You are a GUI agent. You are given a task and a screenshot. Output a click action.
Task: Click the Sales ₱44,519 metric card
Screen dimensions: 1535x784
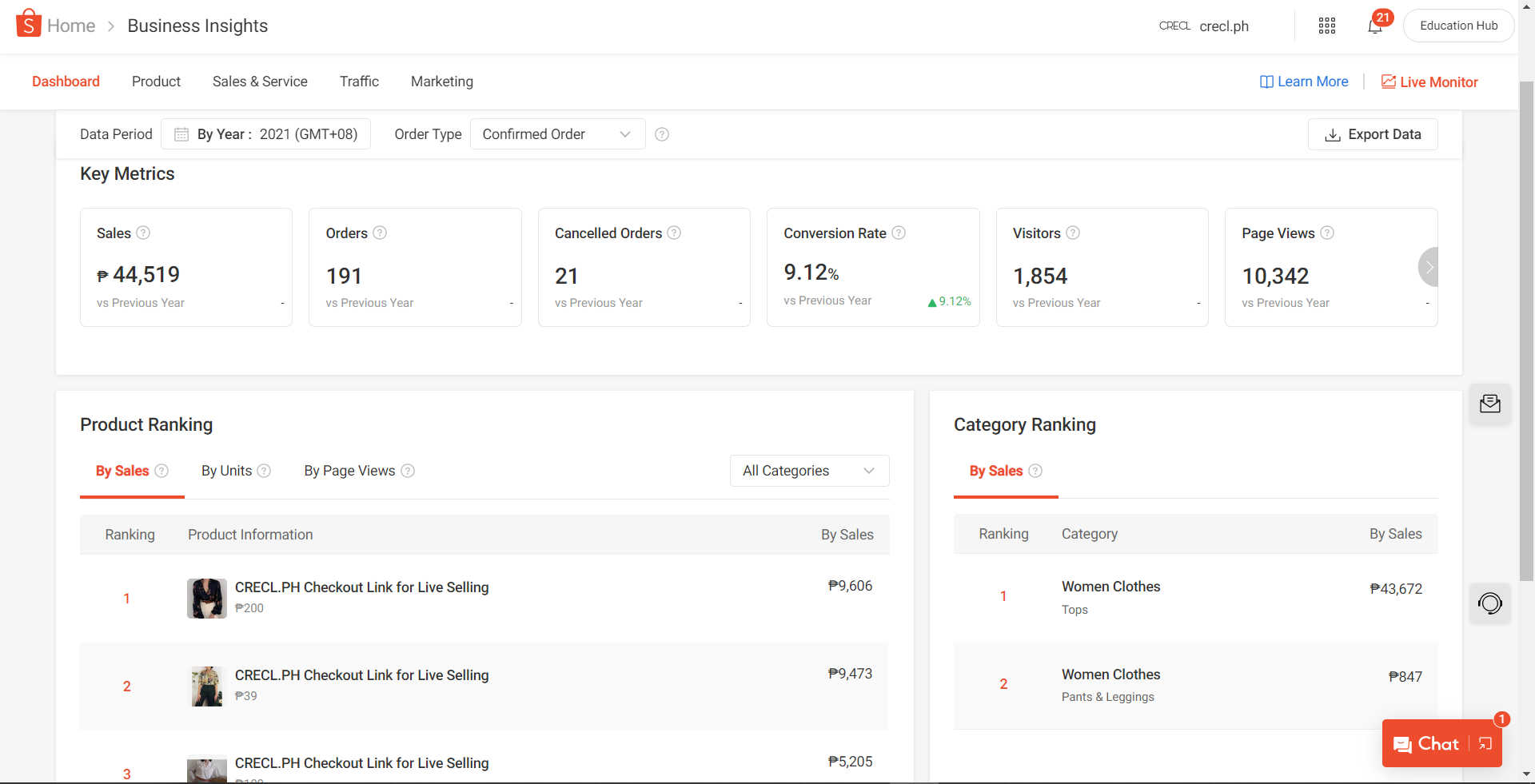[186, 267]
